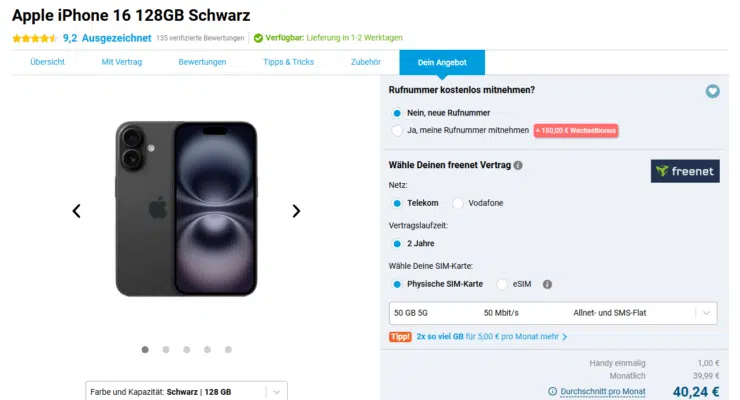Viewport: 740px width, 400px height.
Task: Select Physische SIM-Karte option
Action: coord(398,284)
